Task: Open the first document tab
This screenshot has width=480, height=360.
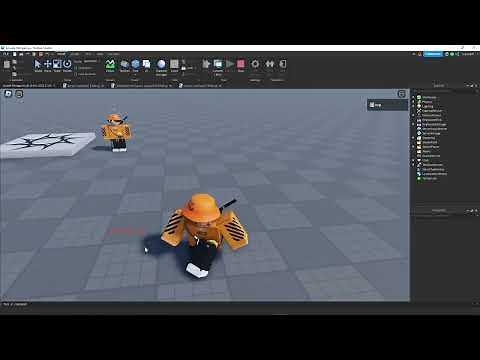Action: [29, 86]
